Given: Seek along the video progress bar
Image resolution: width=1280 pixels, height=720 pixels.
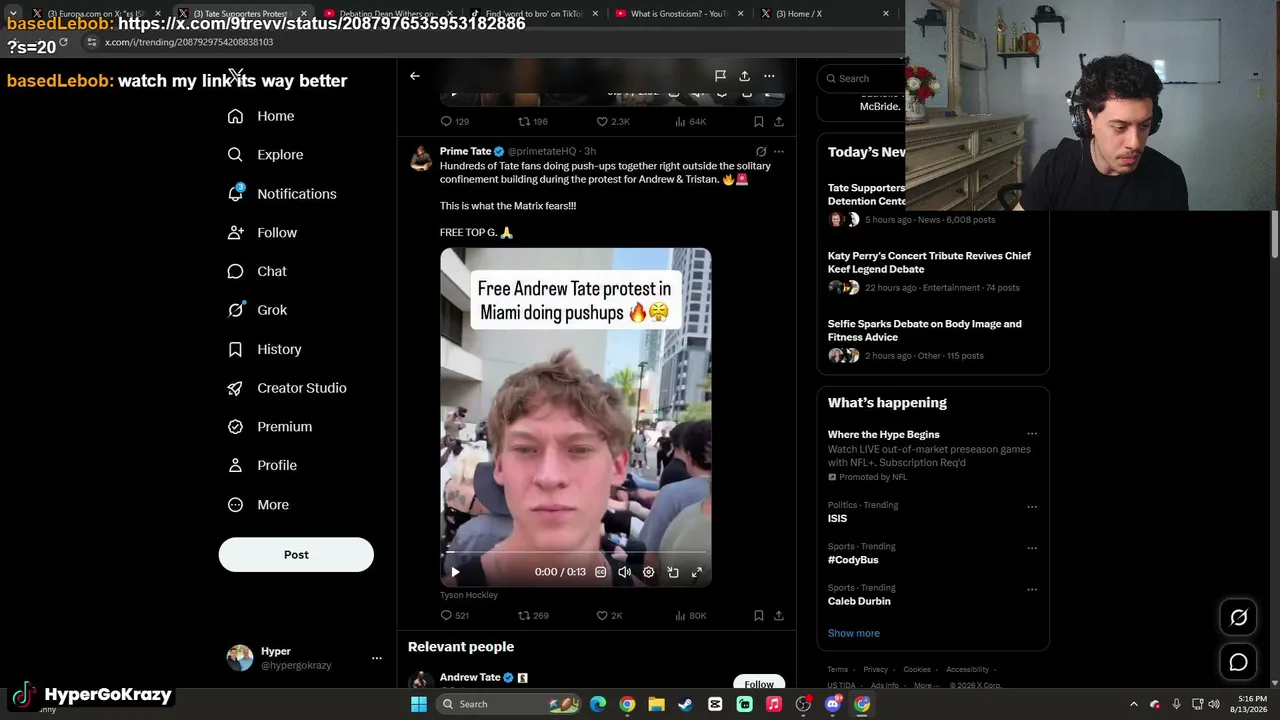Looking at the screenshot, I should 576,552.
